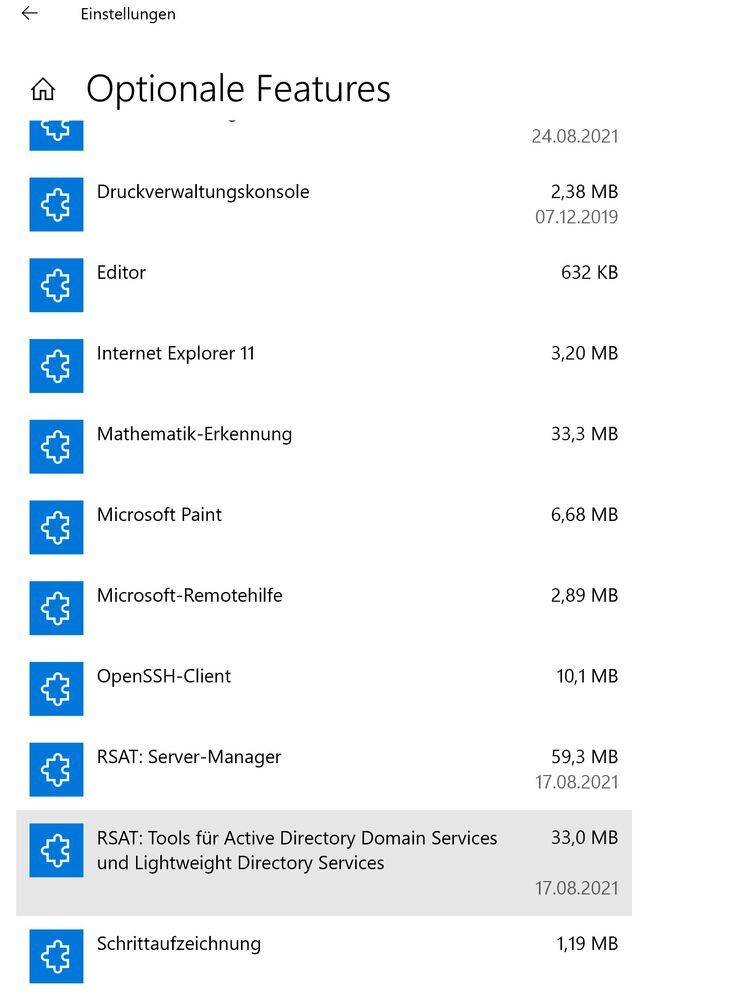Open the Schrittaufzeichnung entry
The width and height of the screenshot is (753, 1000).
click(179, 944)
